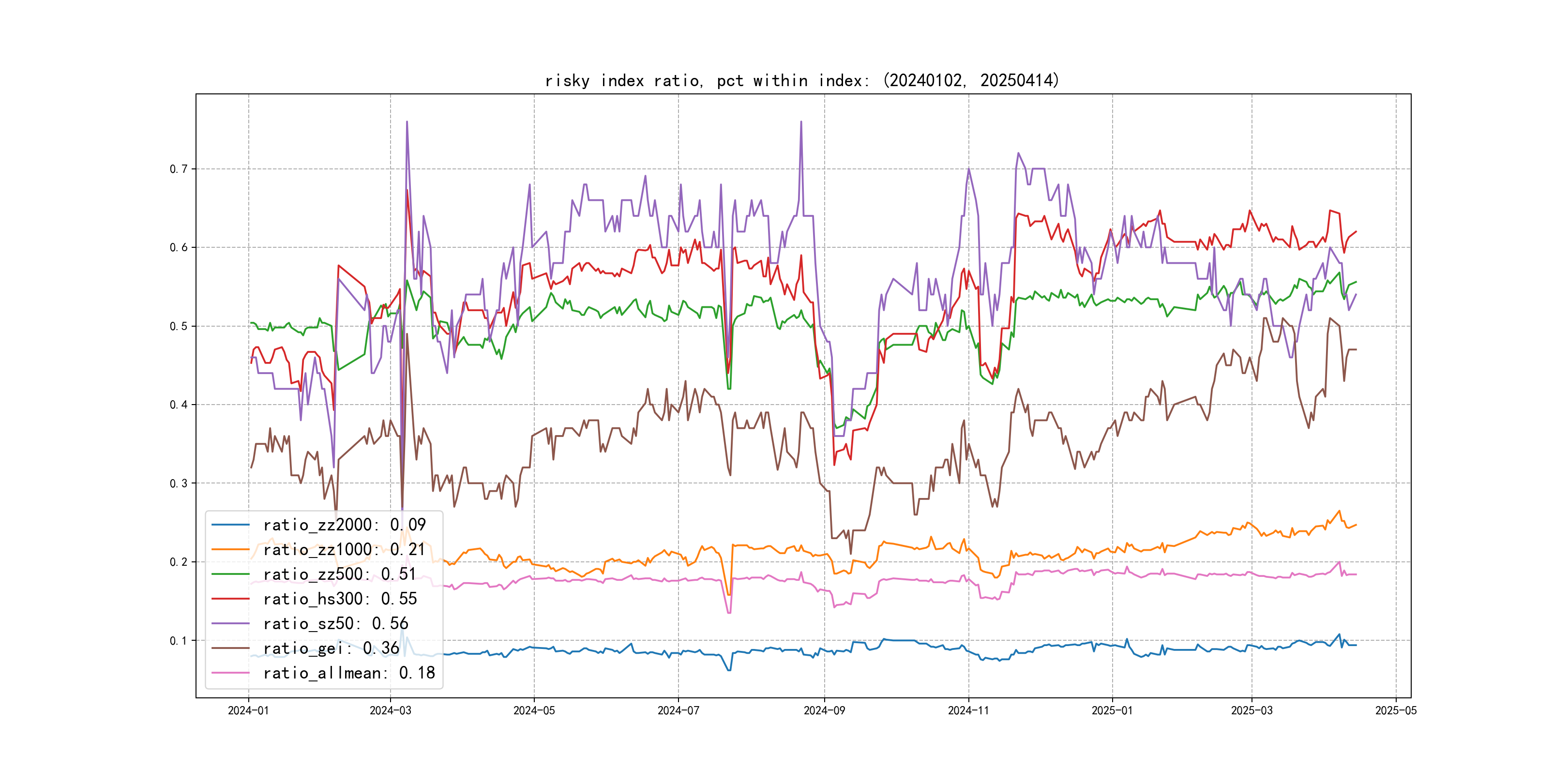
Task: Select the 'ratio_zz2000: 0.09' legend label
Action: tap(344, 525)
